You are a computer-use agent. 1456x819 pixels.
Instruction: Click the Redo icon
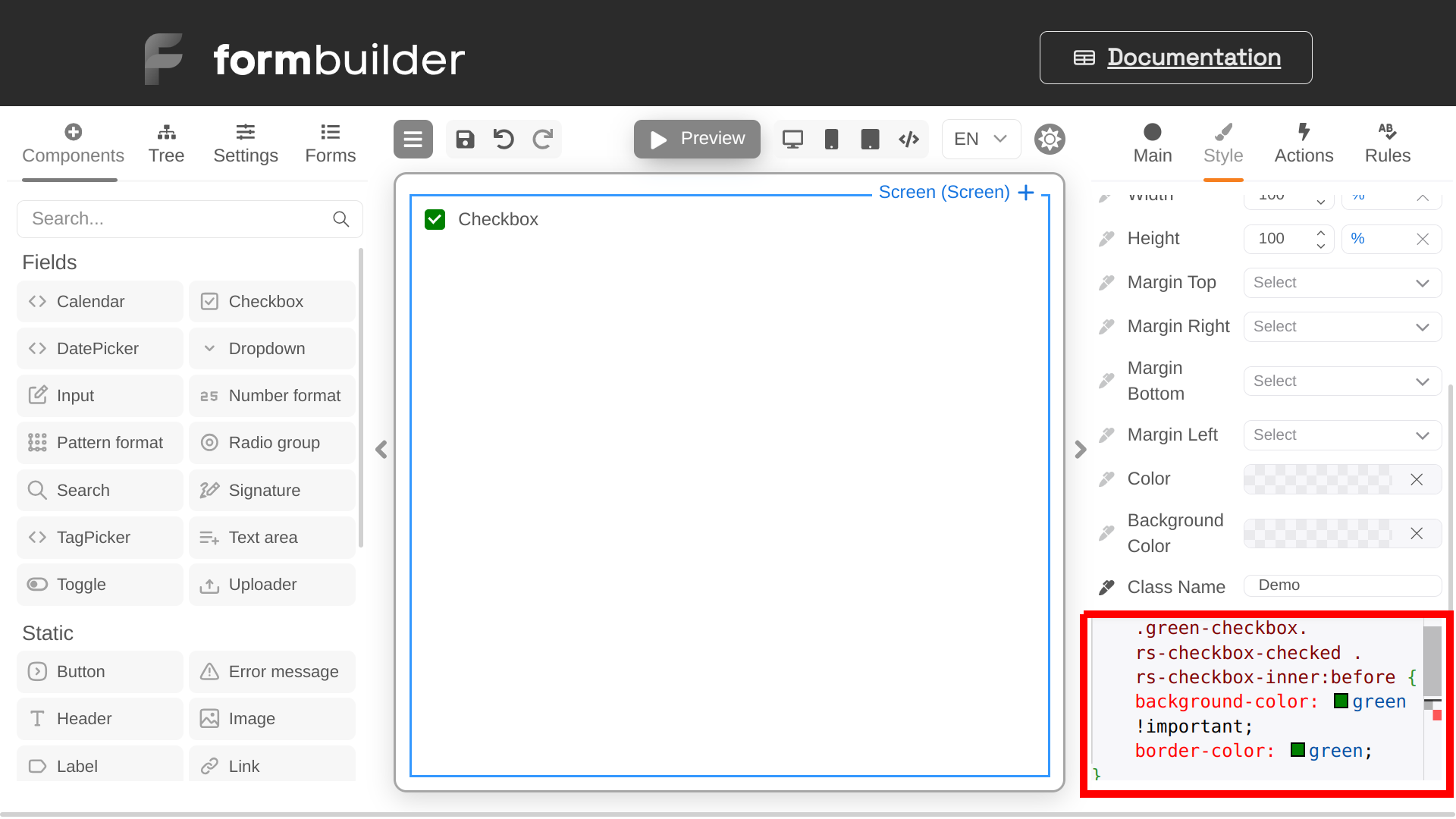pos(544,139)
